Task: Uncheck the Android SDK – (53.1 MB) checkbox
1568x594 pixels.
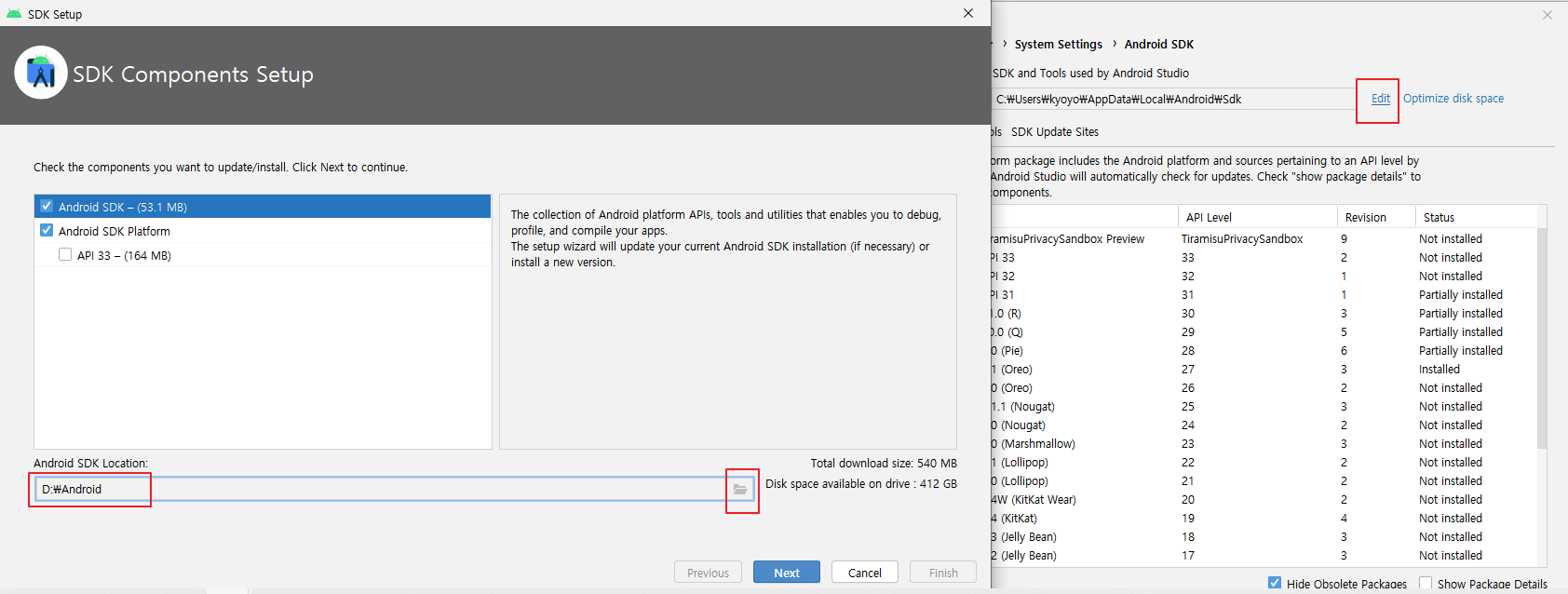Action: [x=47, y=206]
